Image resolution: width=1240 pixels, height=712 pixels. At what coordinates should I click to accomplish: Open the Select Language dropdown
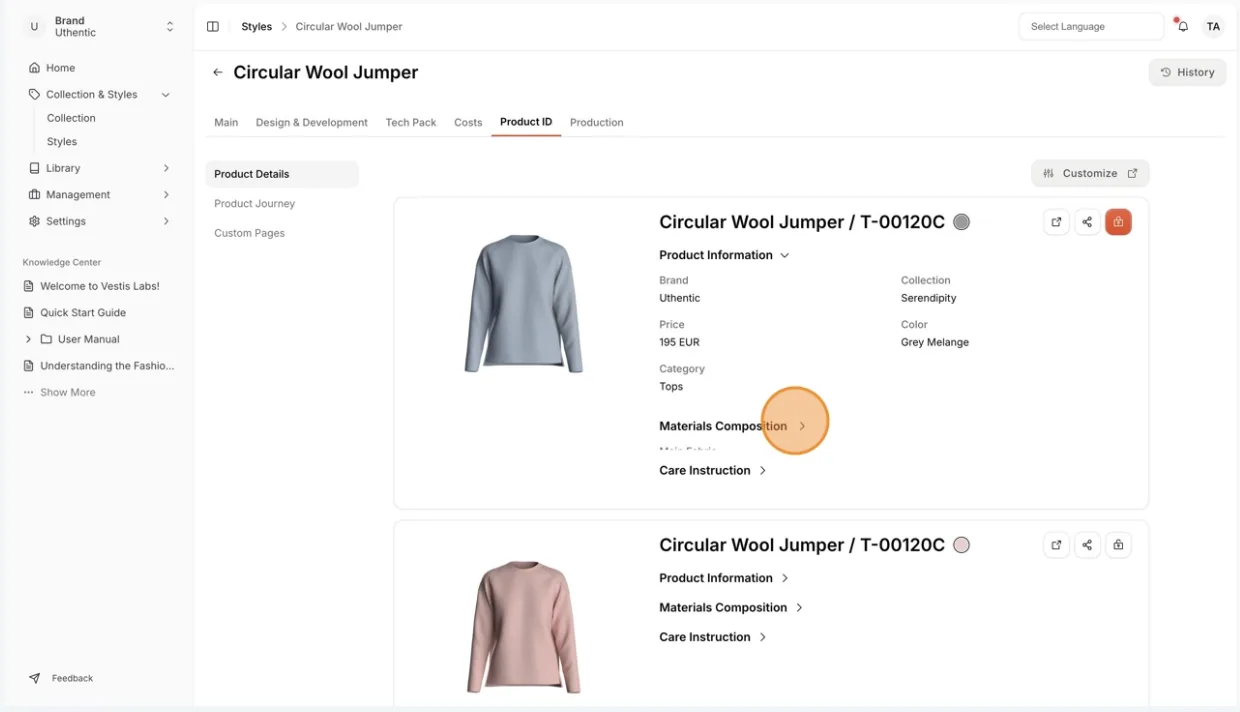[1091, 27]
